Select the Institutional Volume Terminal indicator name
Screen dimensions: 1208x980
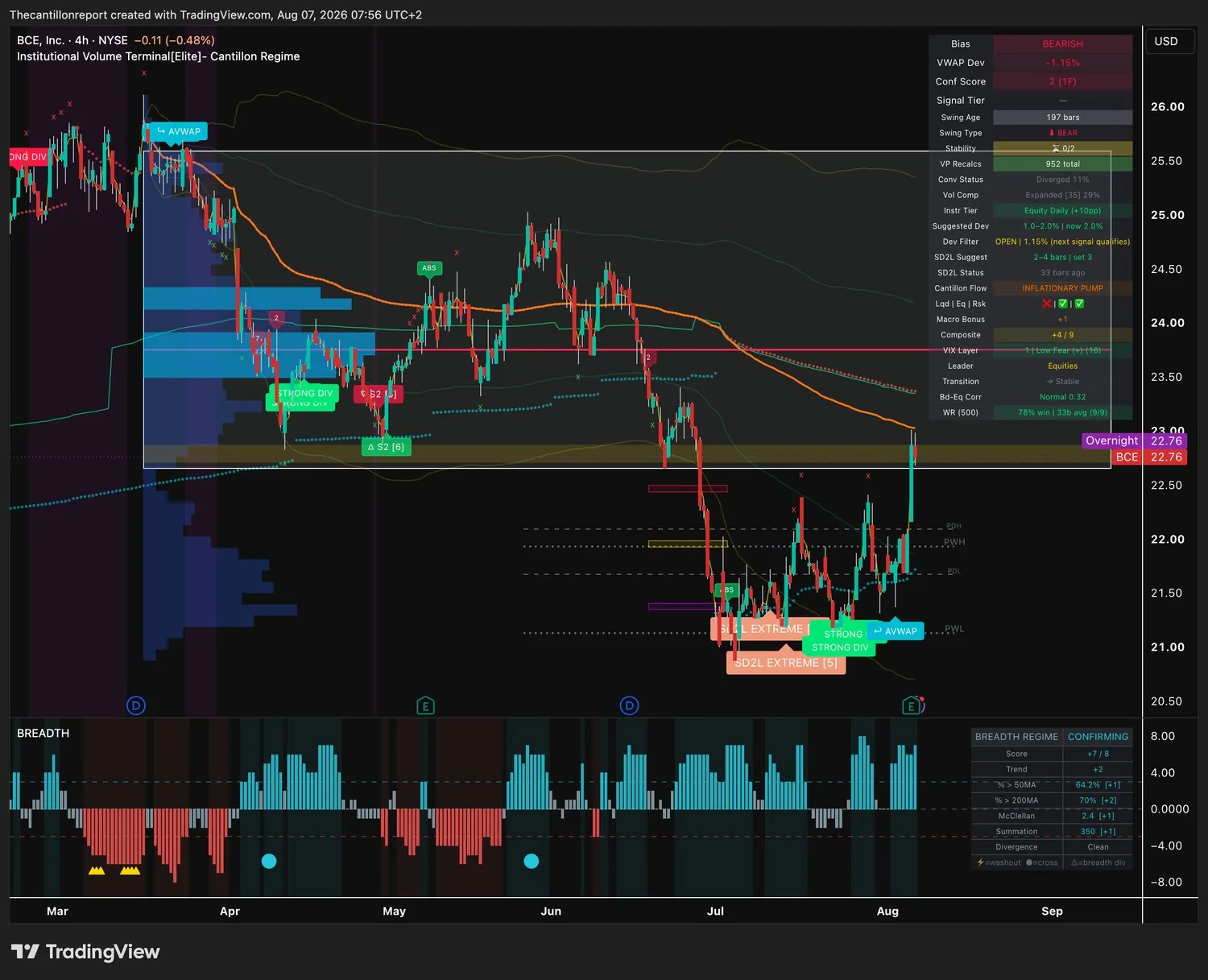coord(159,56)
